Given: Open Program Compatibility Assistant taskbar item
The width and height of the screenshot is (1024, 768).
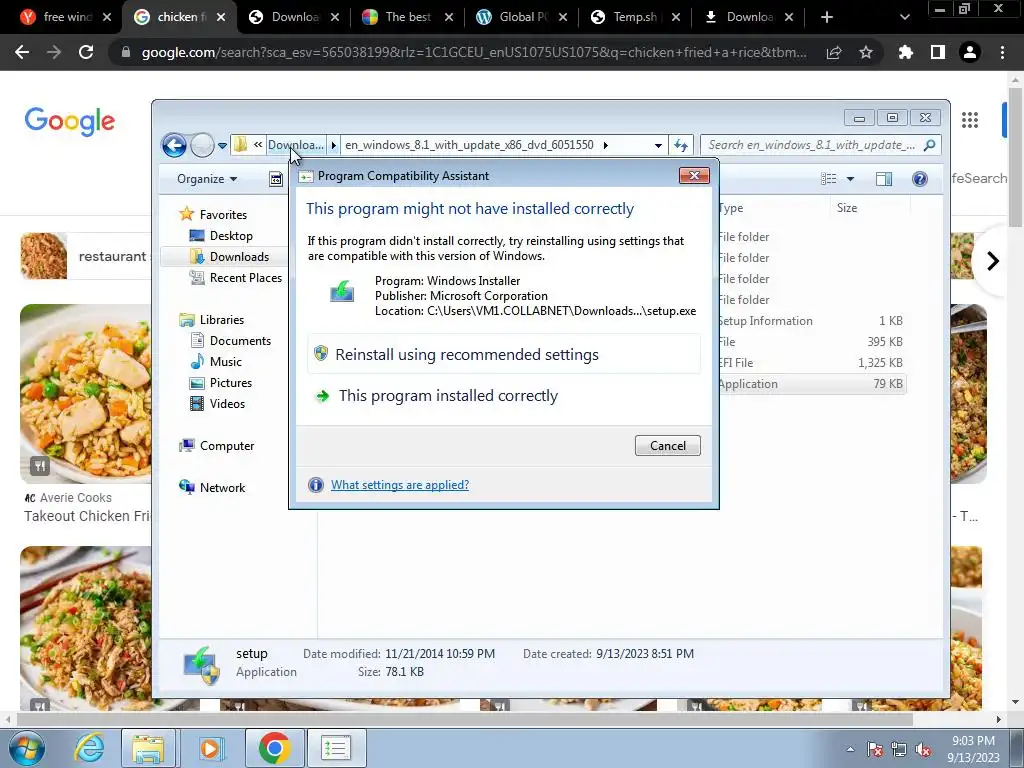Looking at the screenshot, I should coord(336,748).
